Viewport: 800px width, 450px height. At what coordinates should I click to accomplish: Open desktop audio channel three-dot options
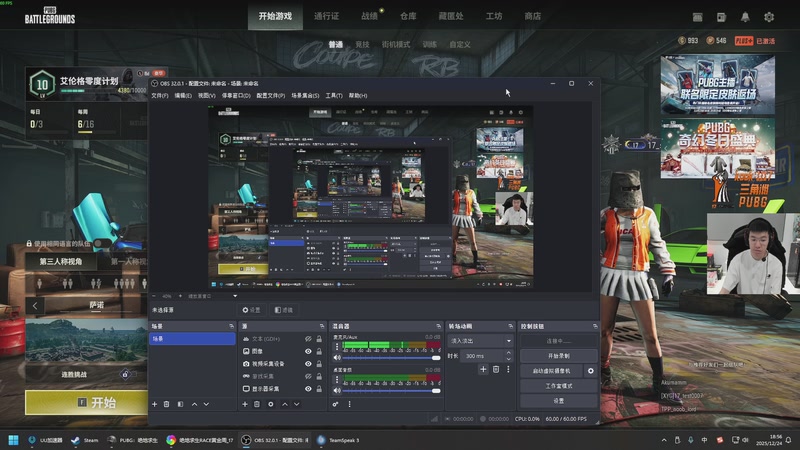[337, 380]
